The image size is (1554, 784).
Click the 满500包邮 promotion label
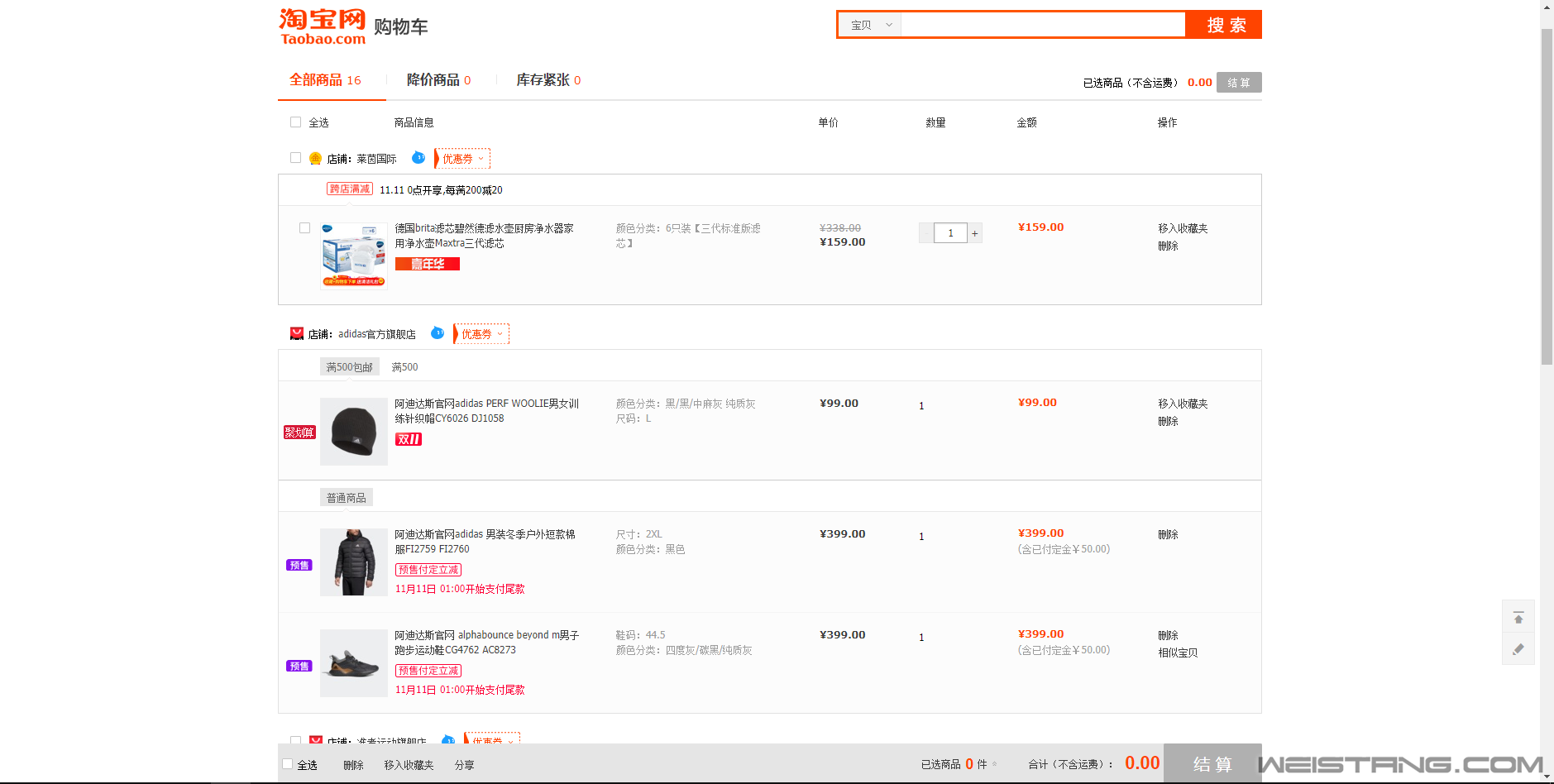[x=350, y=367]
